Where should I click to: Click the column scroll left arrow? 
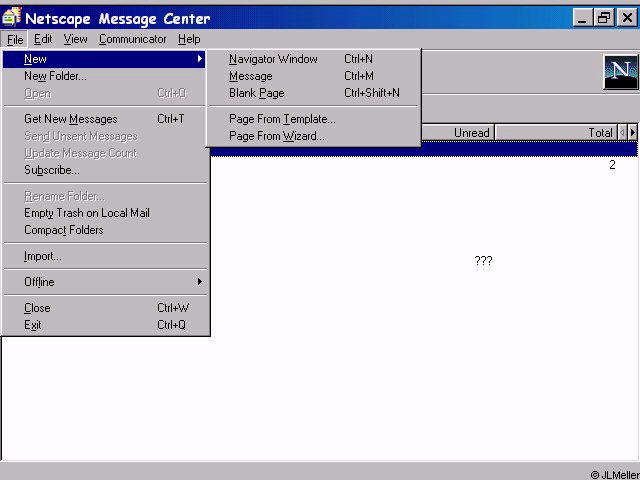click(622, 133)
